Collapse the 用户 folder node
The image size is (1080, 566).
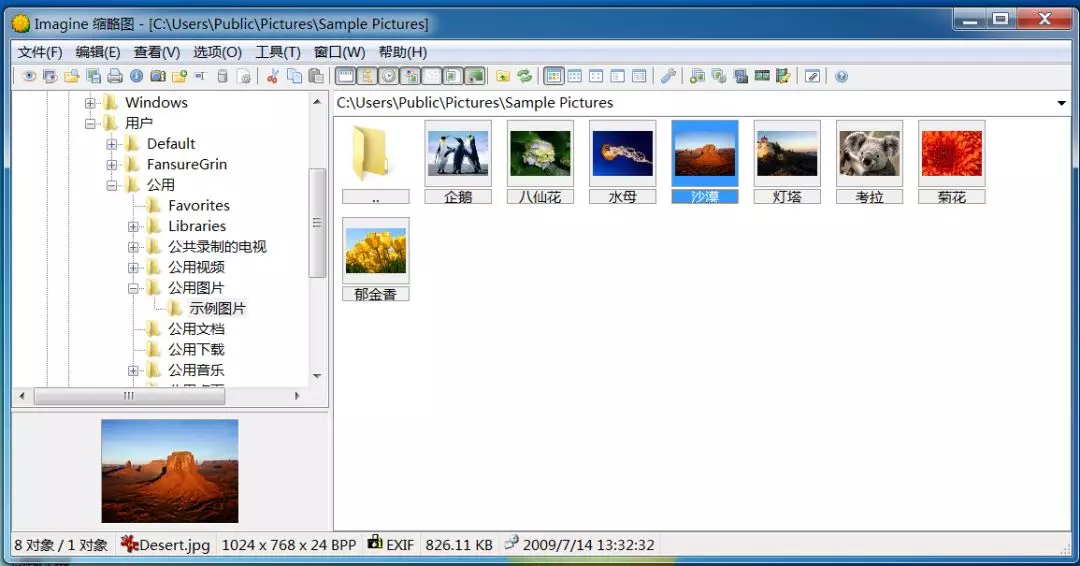tap(90, 124)
